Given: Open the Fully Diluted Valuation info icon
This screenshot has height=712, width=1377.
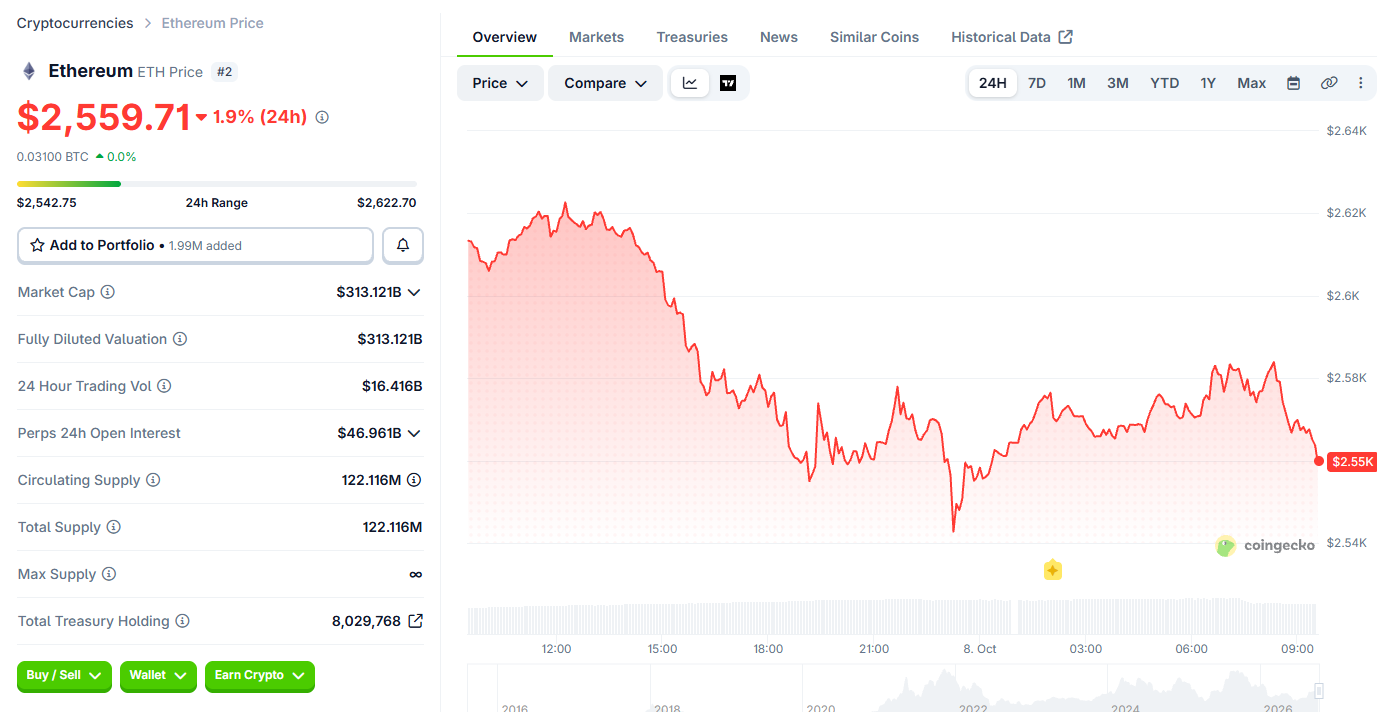Looking at the screenshot, I should pyautogui.click(x=180, y=339).
